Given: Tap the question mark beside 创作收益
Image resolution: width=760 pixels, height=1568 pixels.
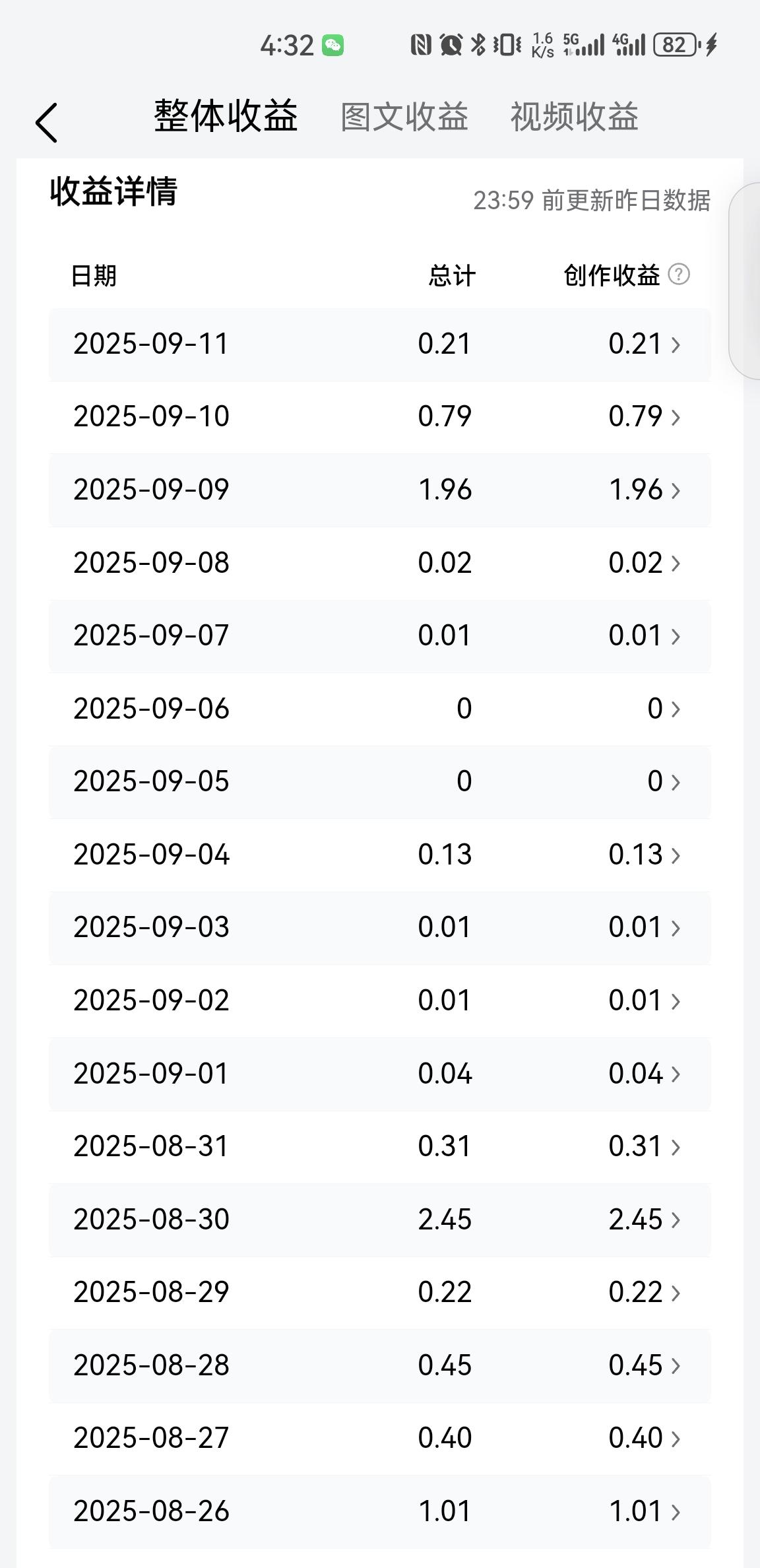Looking at the screenshot, I should [x=679, y=275].
